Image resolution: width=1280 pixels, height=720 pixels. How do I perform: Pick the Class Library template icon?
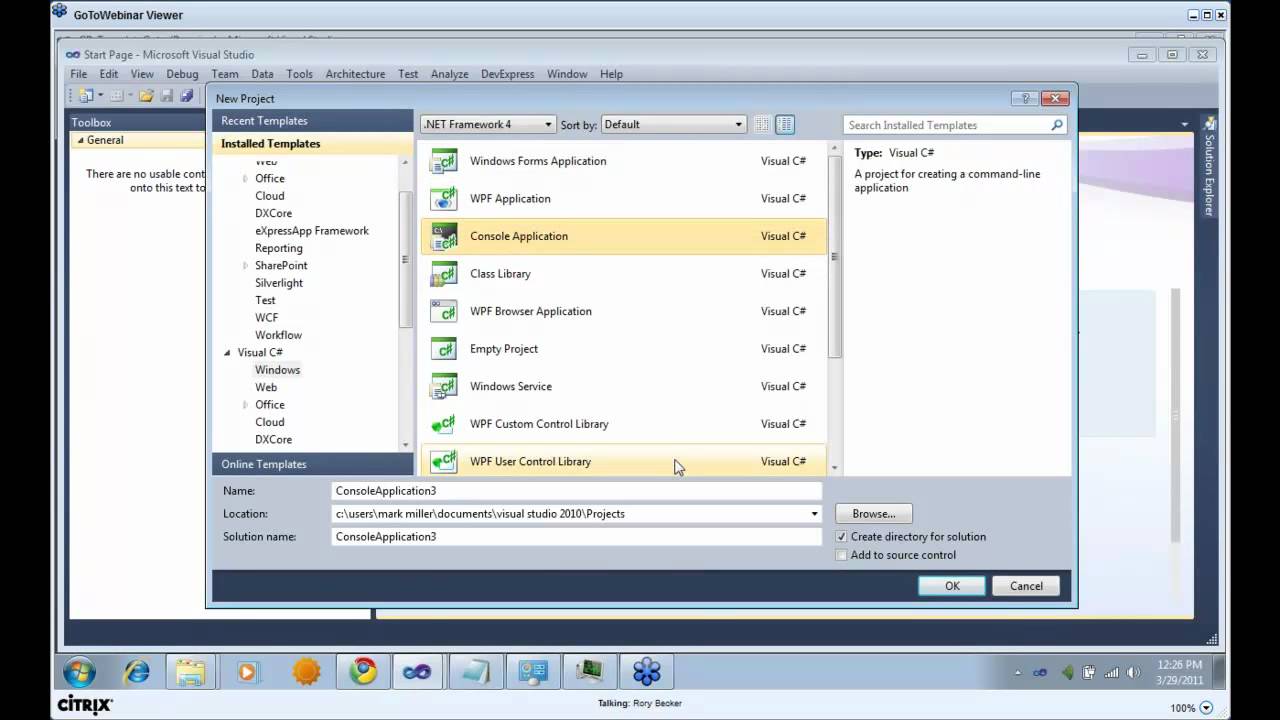point(443,273)
